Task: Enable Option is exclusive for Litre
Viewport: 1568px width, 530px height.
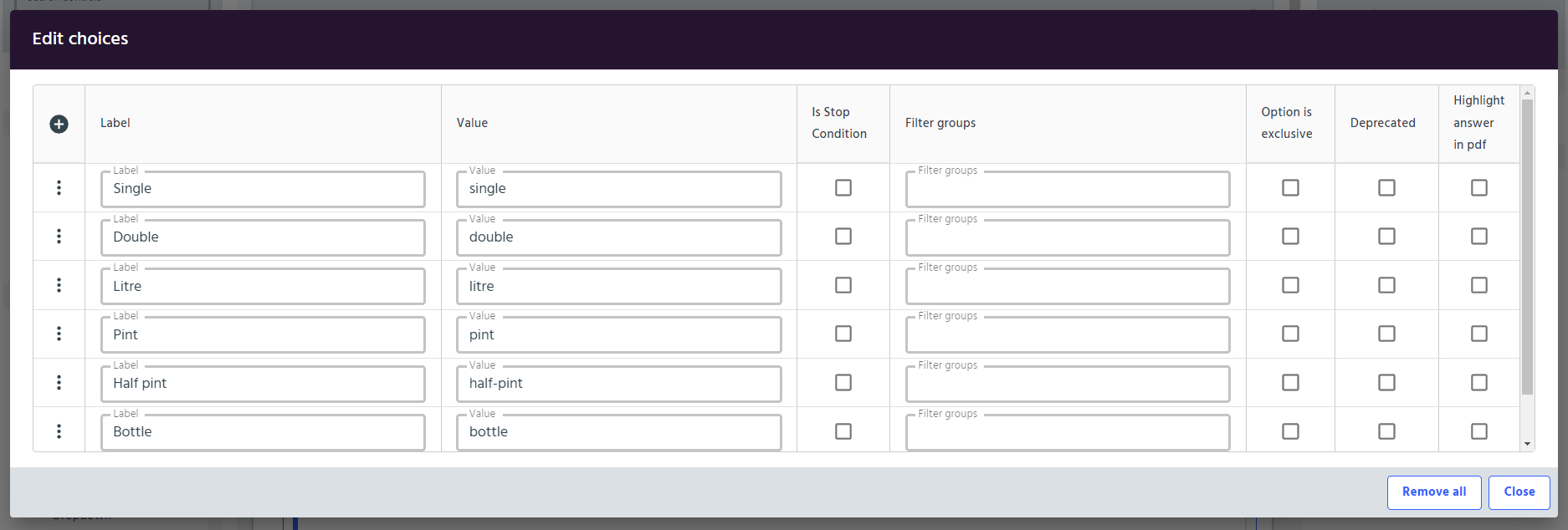Action: tap(1290, 285)
